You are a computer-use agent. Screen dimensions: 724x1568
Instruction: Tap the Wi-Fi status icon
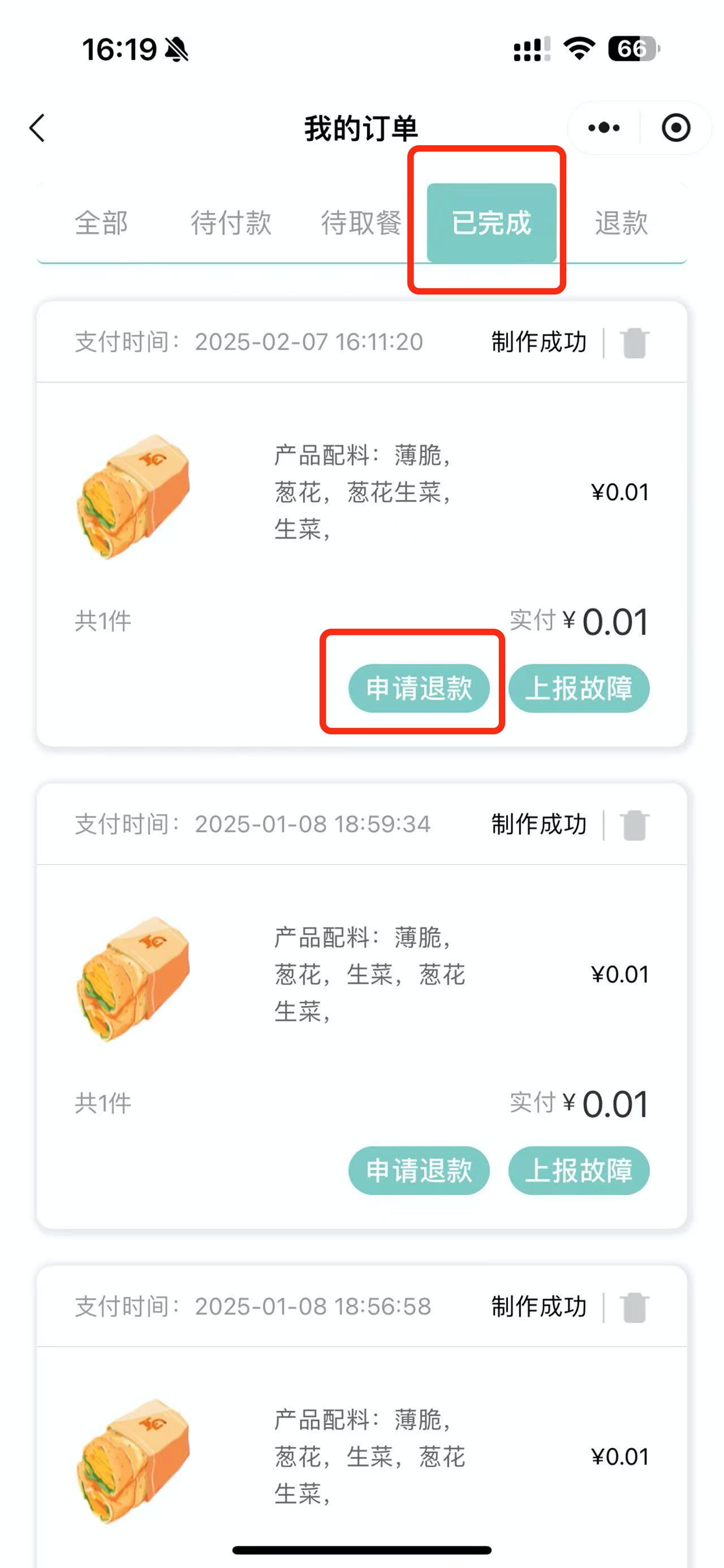point(579,49)
